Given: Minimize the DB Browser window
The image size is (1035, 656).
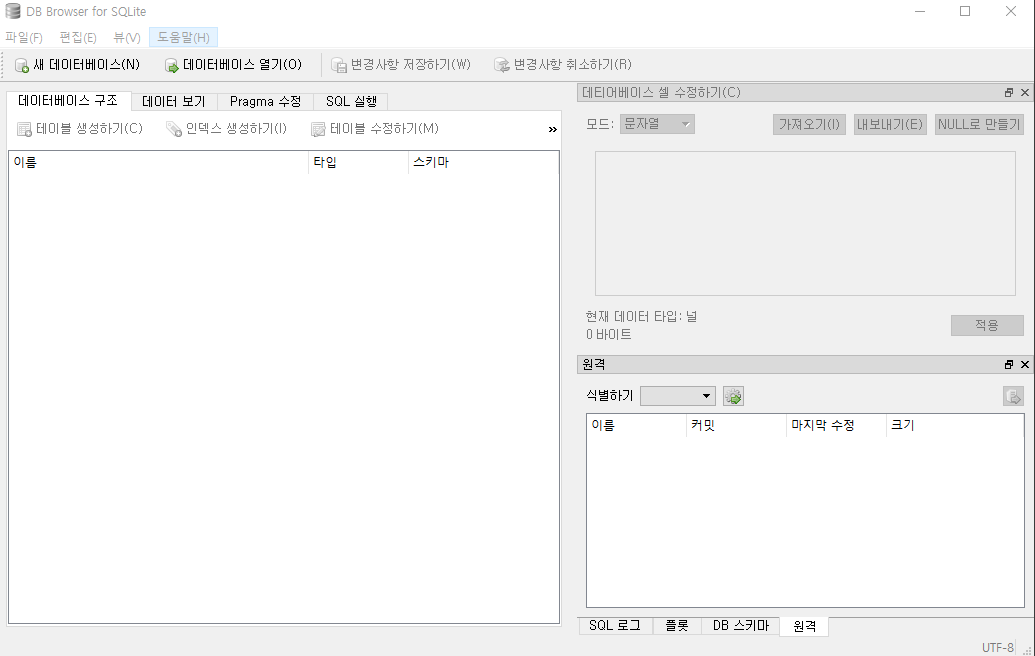Looking at the screenshot, I should click(x=920, y=11).
